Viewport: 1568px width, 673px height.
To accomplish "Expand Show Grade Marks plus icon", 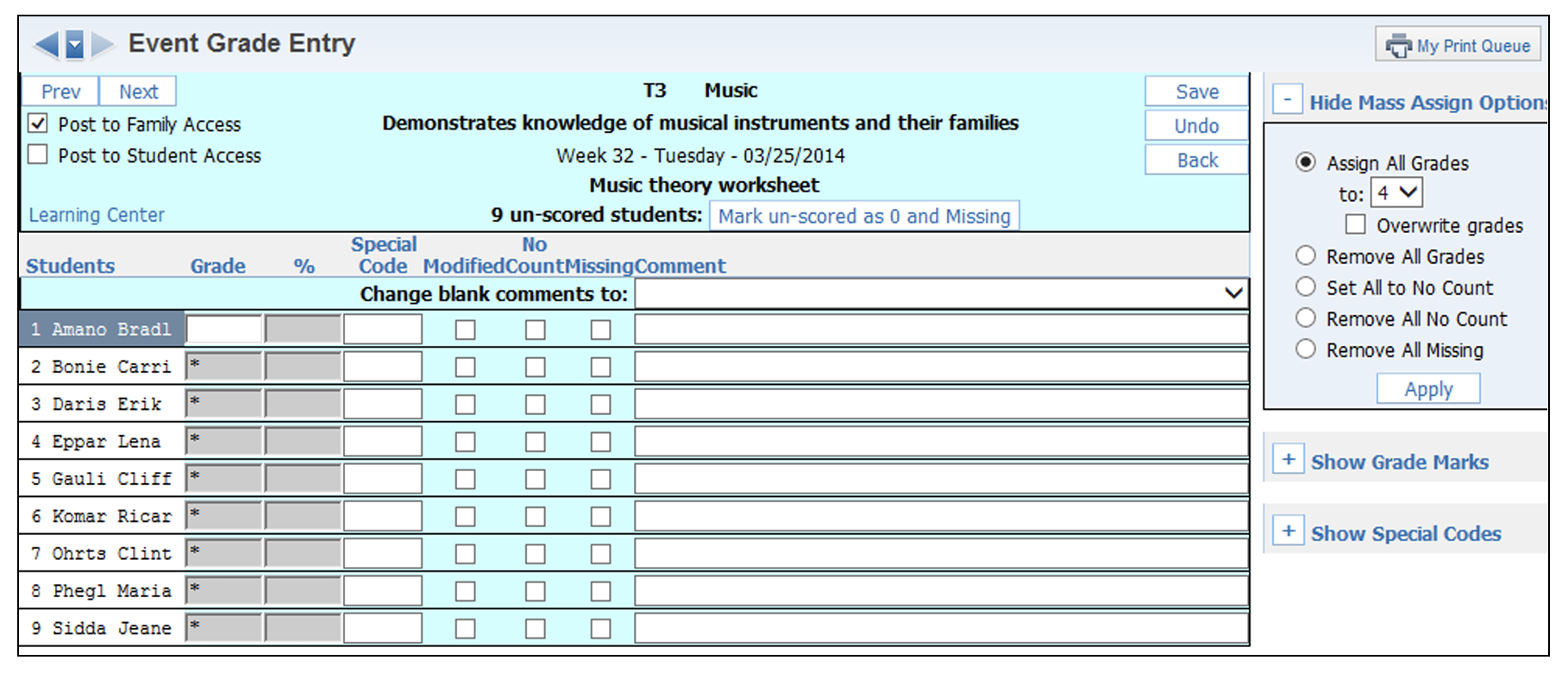I will [1289, 460].
